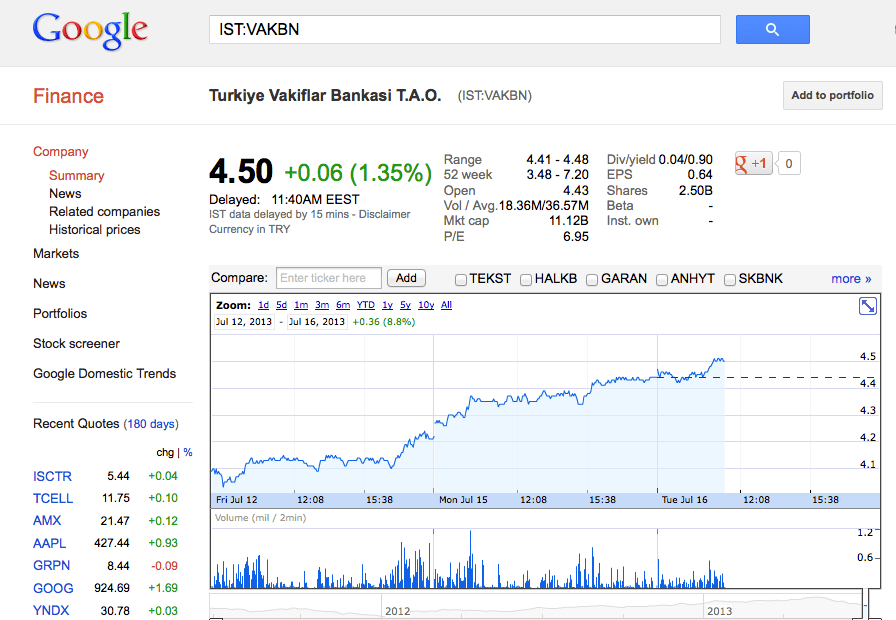Open the main News sidebar link
Screen dimensions: 896x620
click(x=49, y=283)
